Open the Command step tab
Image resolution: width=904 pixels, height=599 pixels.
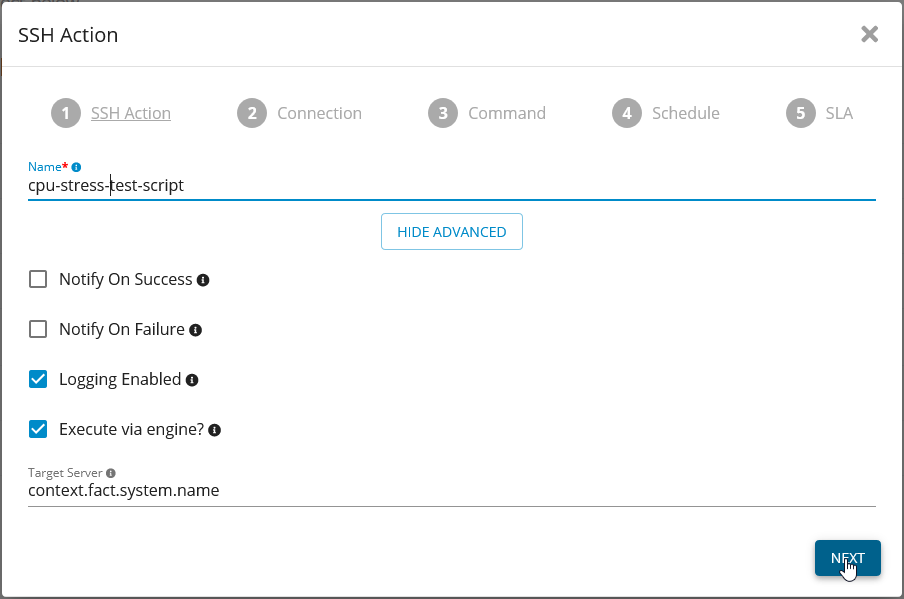[506, 113]
